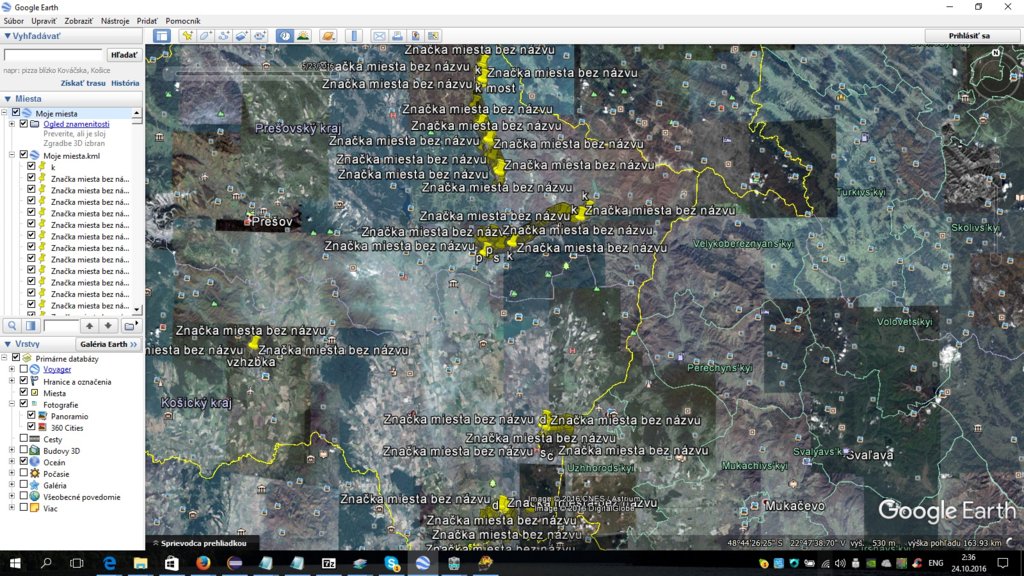Add a polygon from the toolbar
The height and width of the screenshot is (576, 1024).
point(205,36)
